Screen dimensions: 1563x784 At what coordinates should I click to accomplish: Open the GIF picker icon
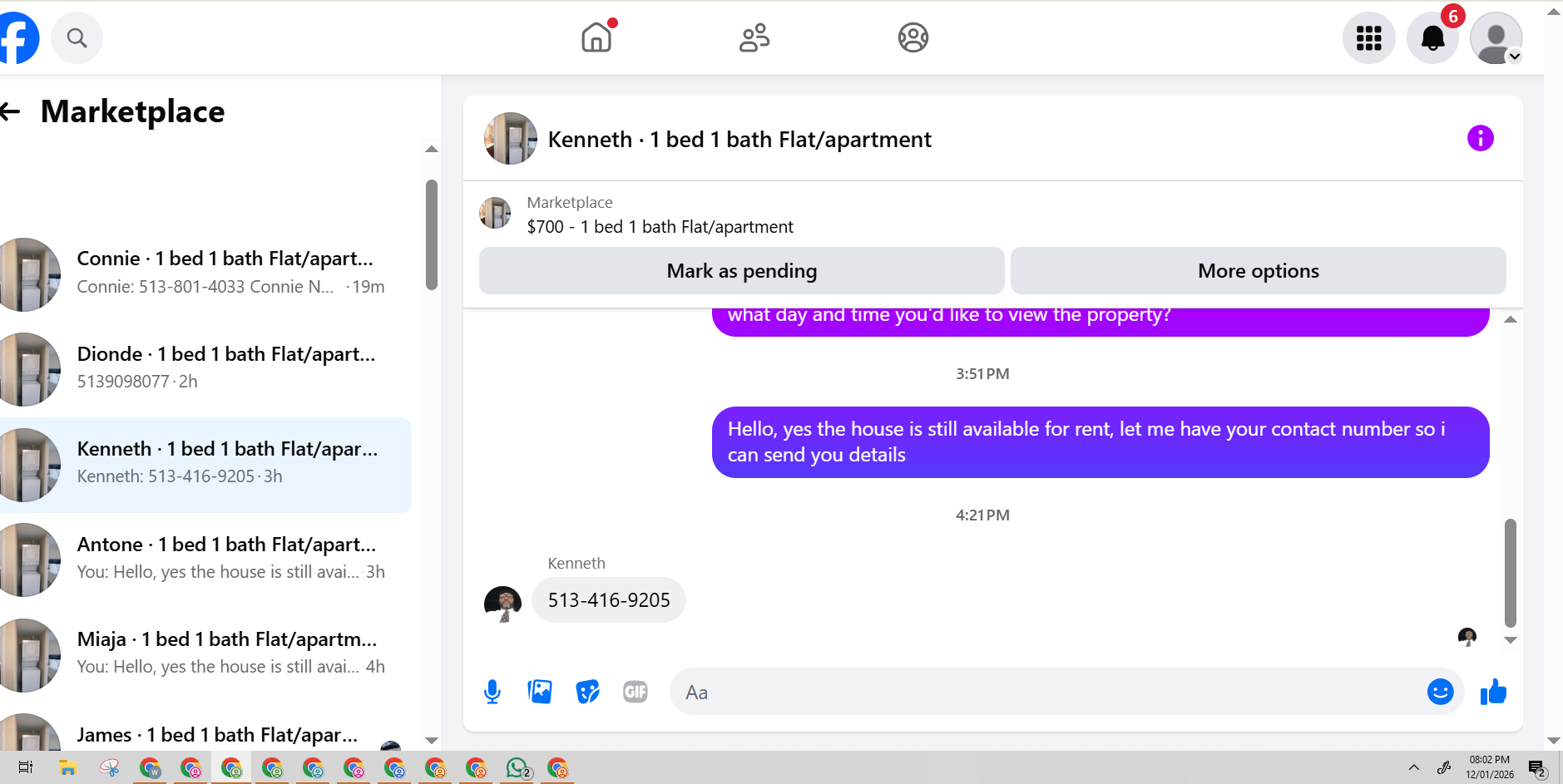[x=635, y=692]
